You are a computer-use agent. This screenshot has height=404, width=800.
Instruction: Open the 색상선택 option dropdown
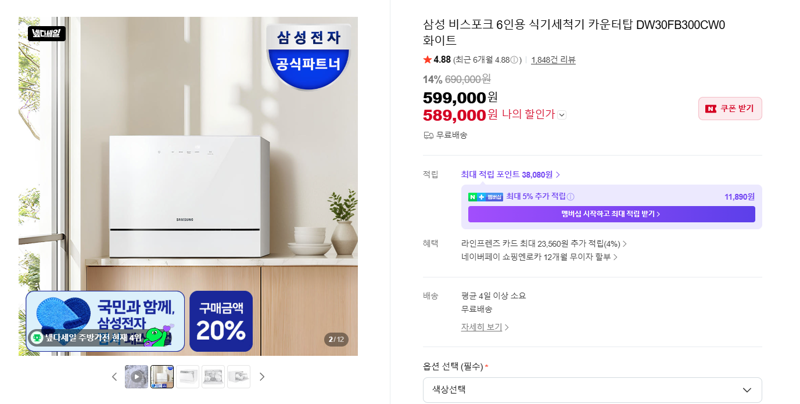click(x=592, y=390)
